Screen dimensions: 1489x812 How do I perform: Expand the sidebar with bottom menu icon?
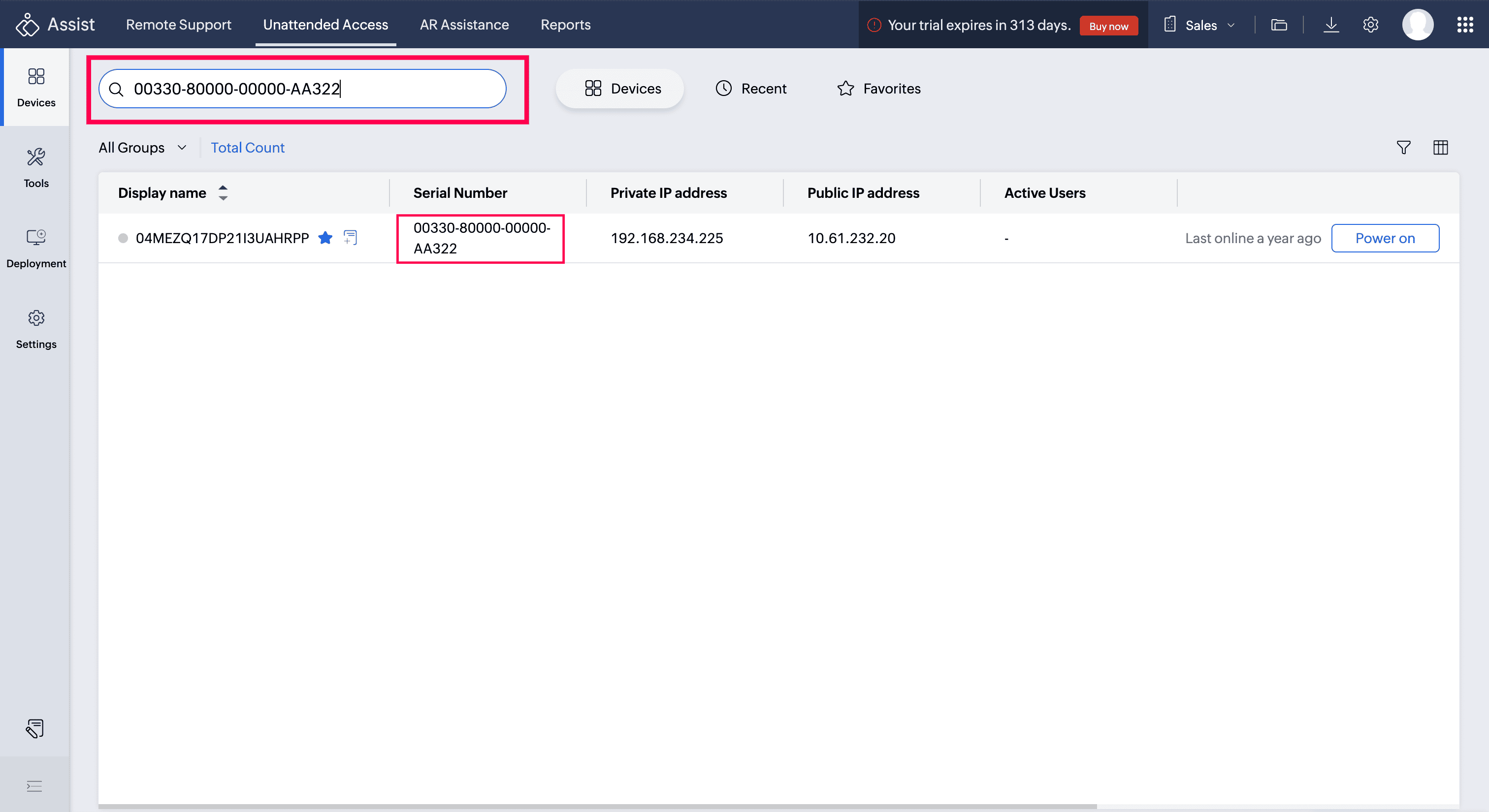[x=34, y=785]
